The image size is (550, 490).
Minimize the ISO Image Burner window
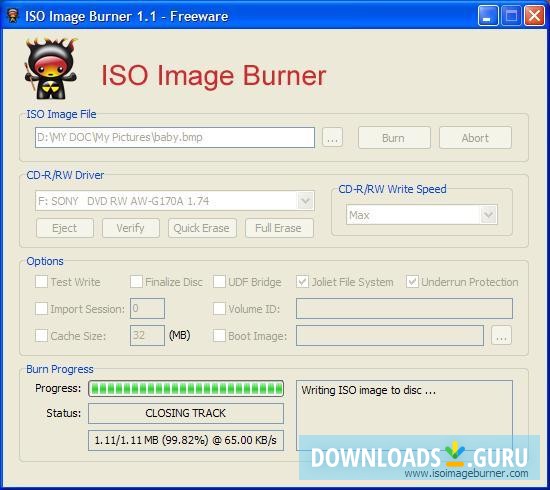(488, 16)
